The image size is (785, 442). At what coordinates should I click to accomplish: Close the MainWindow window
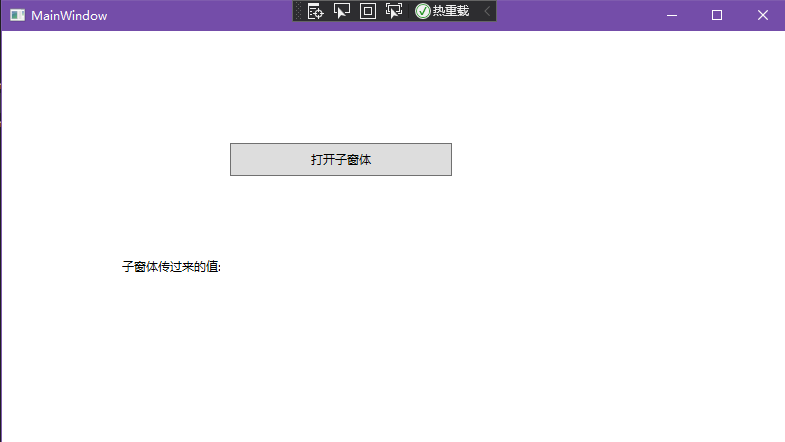tap(762, 16)
